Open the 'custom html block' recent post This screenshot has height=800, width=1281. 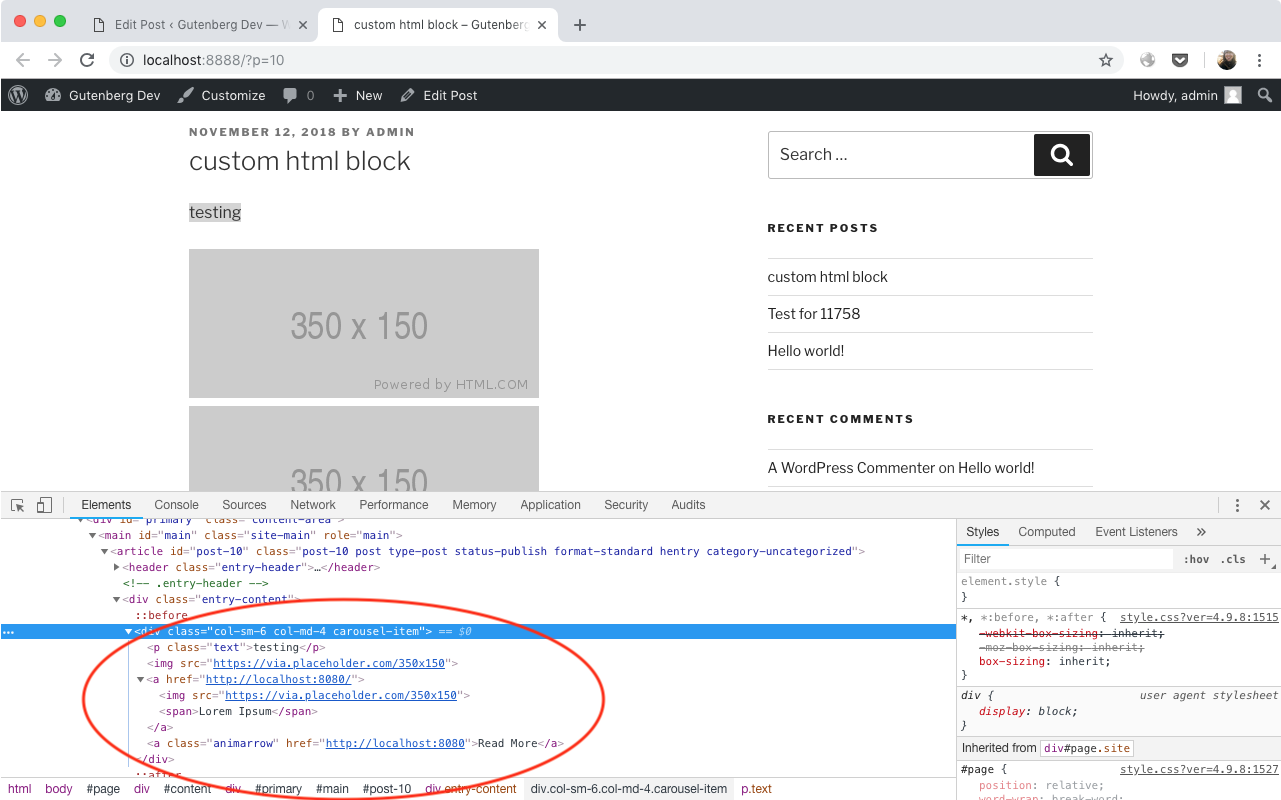click(827, 277)
